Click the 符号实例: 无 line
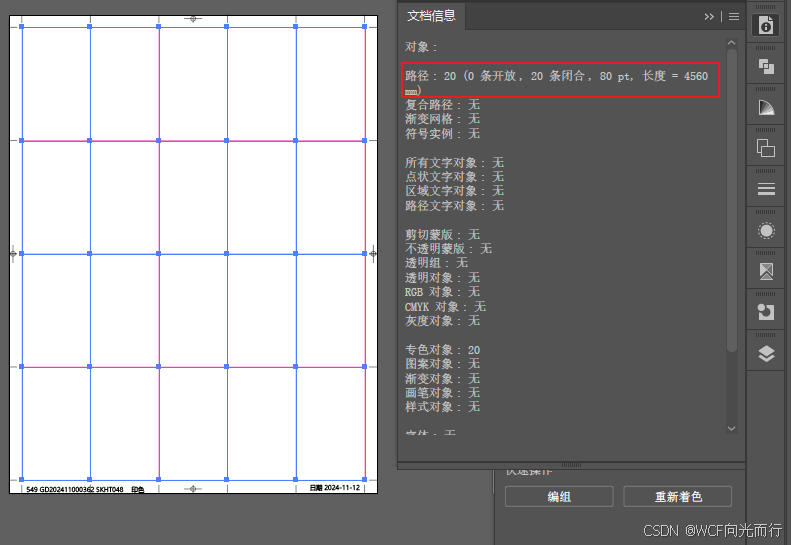 click(442, 134)
